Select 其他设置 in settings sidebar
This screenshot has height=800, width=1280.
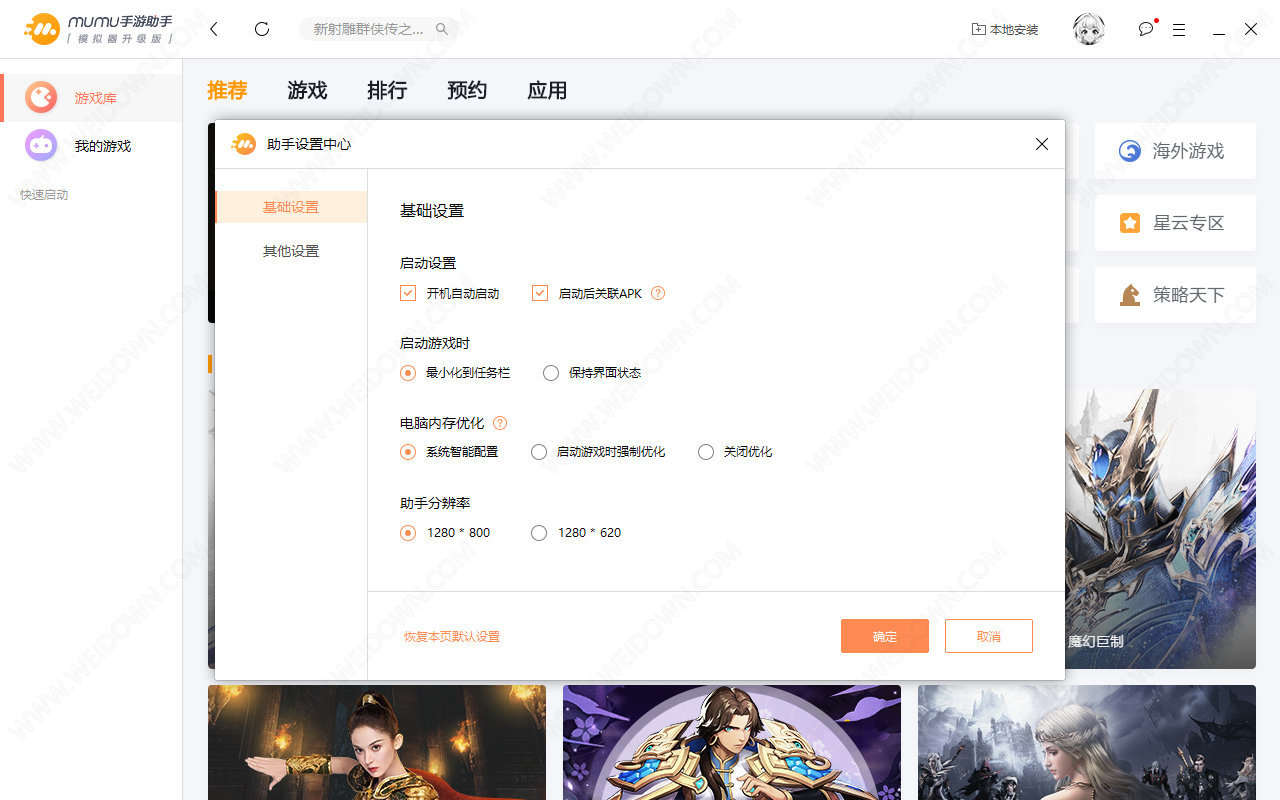click(x=291, y=251)
